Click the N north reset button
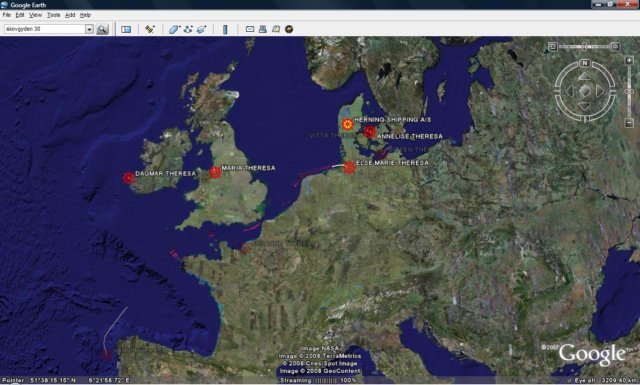Screen dimensions: 640x385 pos(585,63)
